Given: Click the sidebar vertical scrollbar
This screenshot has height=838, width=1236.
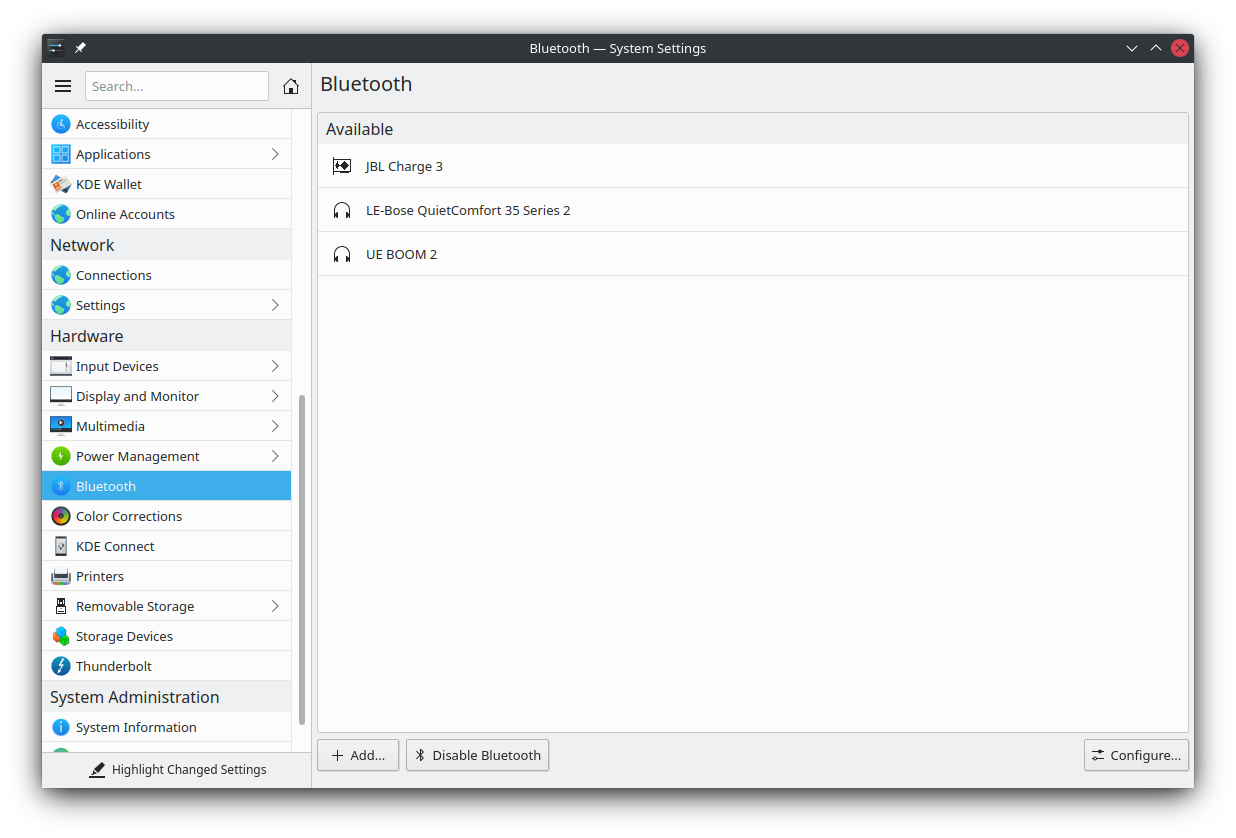Looking at the screenshot, I should tap(302, 560).
